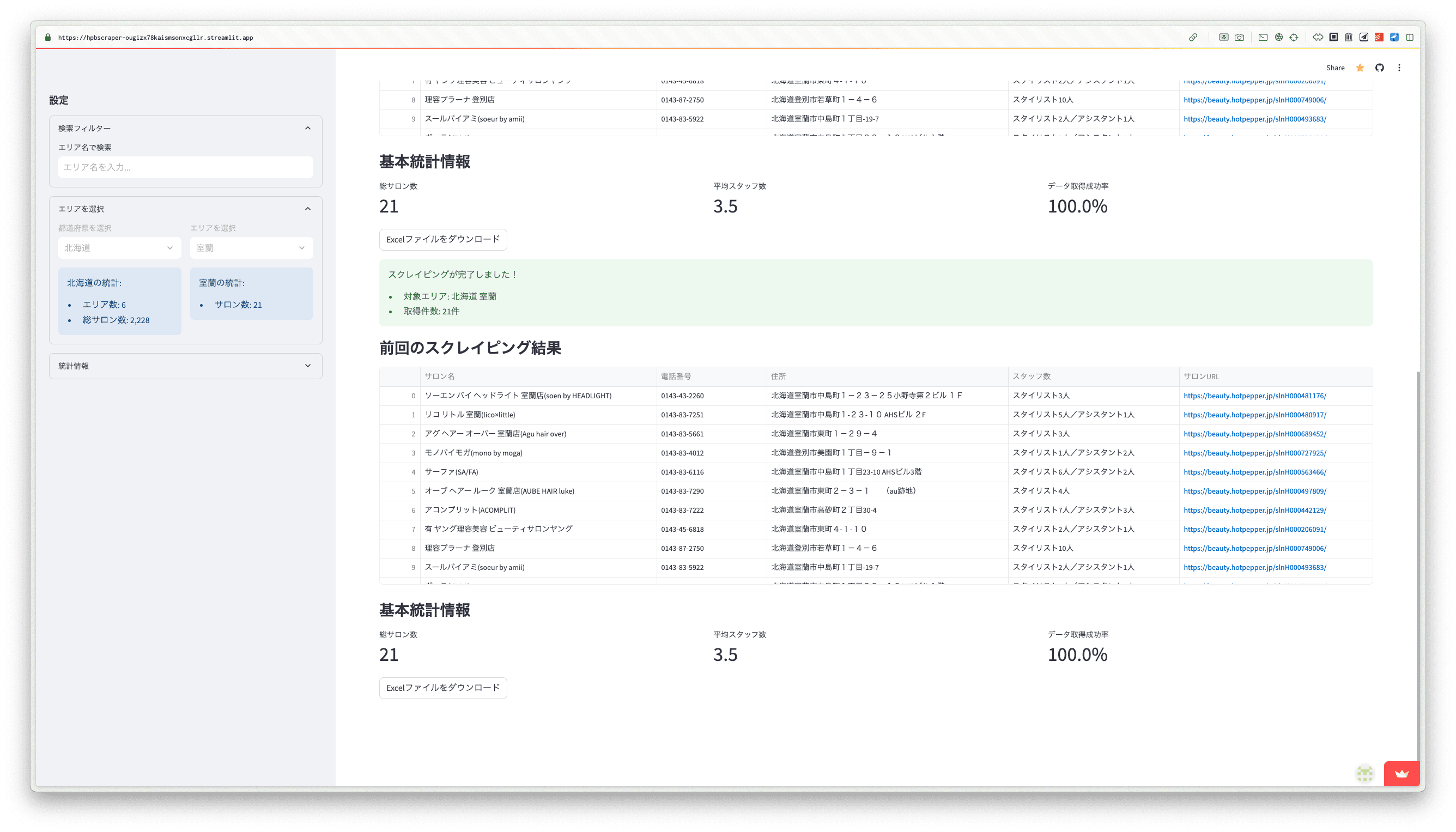Toggle the split view sidebar icon
This screenshot has width=1456, height=832.
(1410, 38)
